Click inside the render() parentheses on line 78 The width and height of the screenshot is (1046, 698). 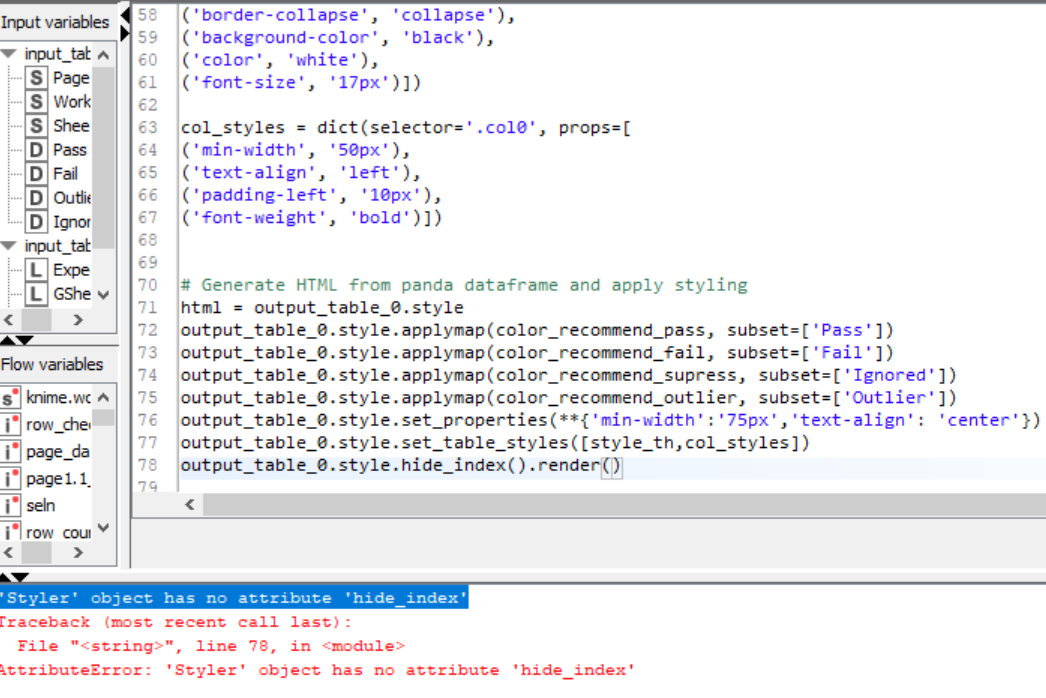point(612,467)
